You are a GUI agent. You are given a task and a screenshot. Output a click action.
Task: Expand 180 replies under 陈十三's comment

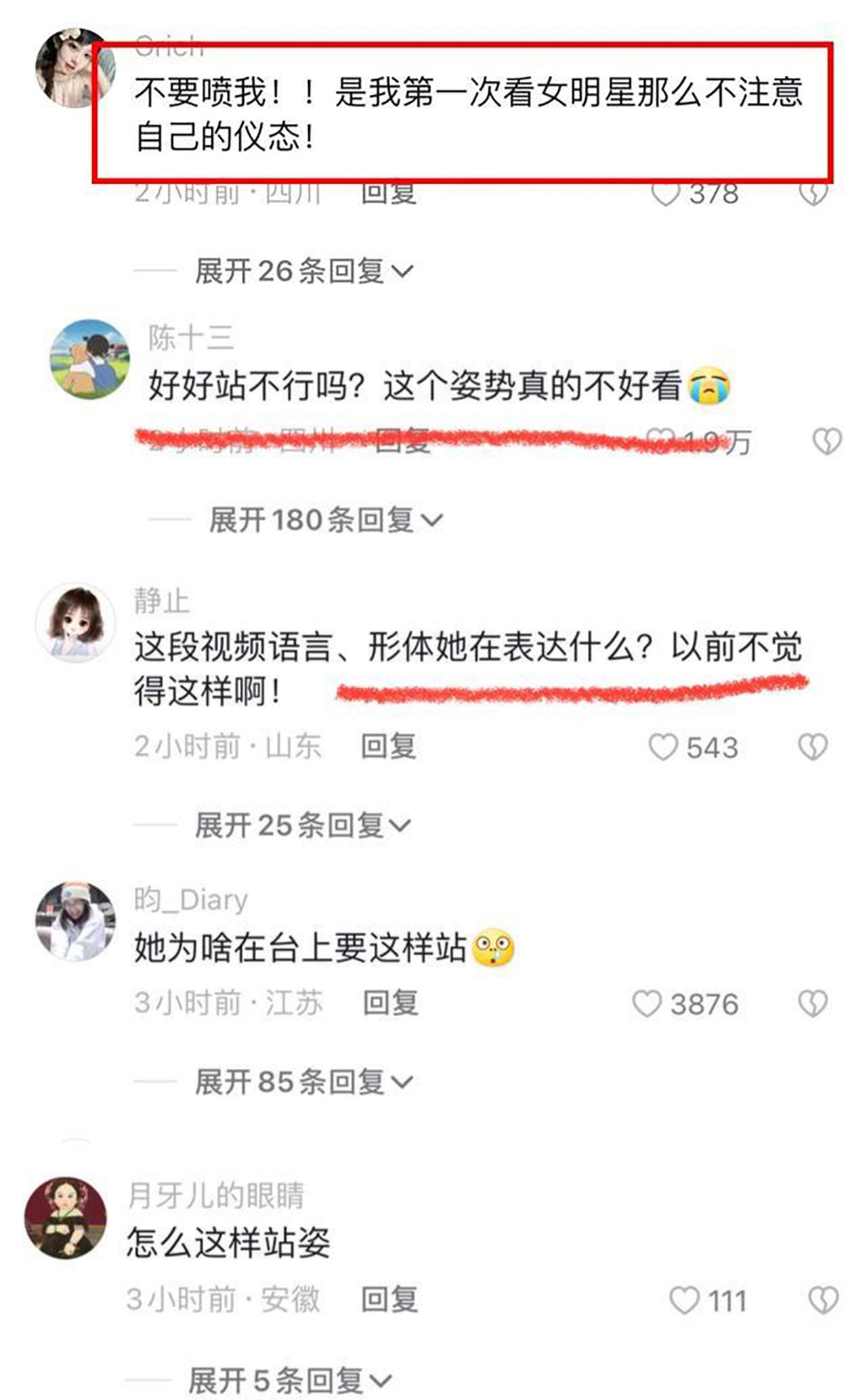click(325, 521)
